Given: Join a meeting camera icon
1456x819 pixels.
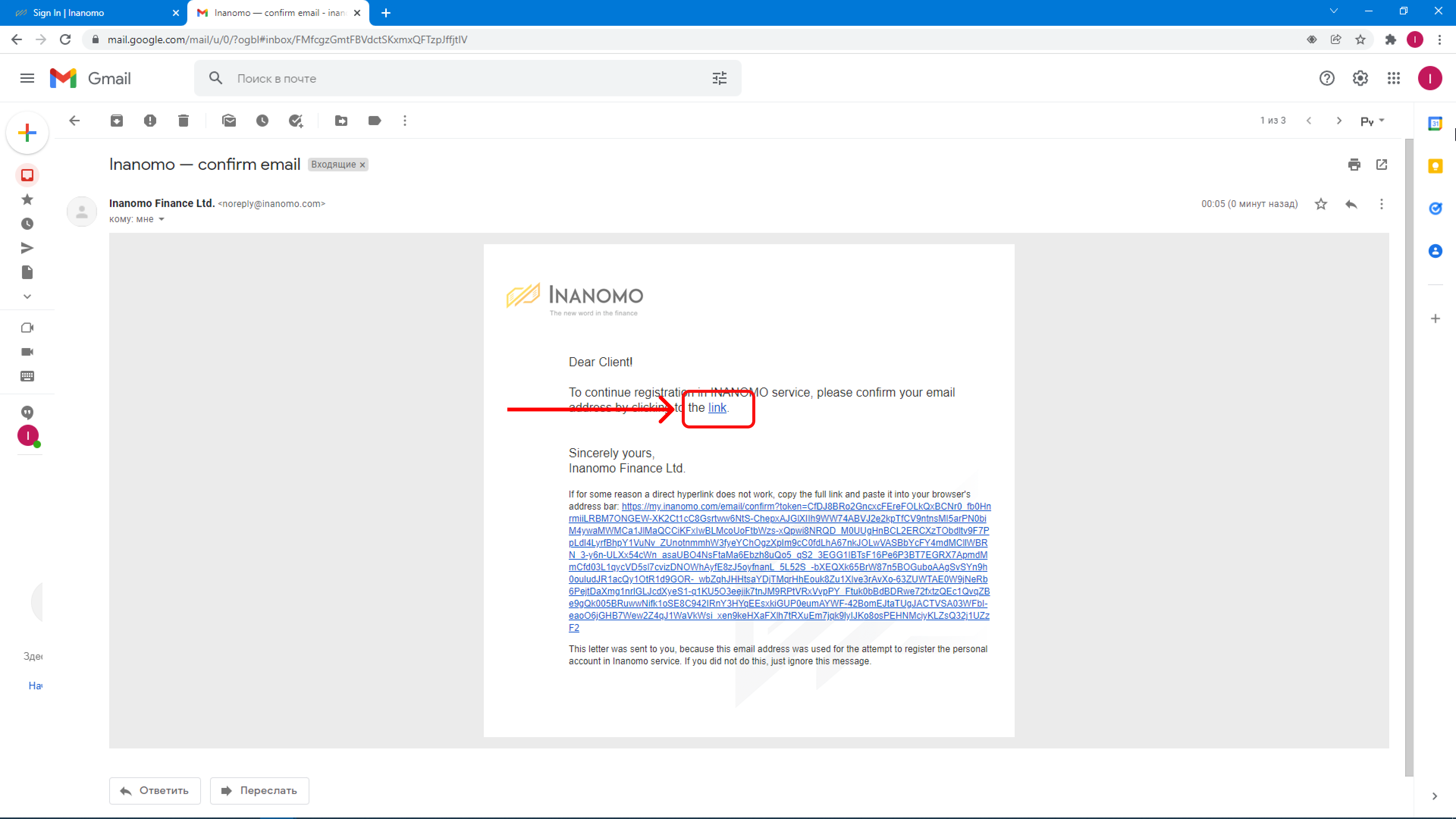Looking at the screenshot, I should [x=27, y=351].
